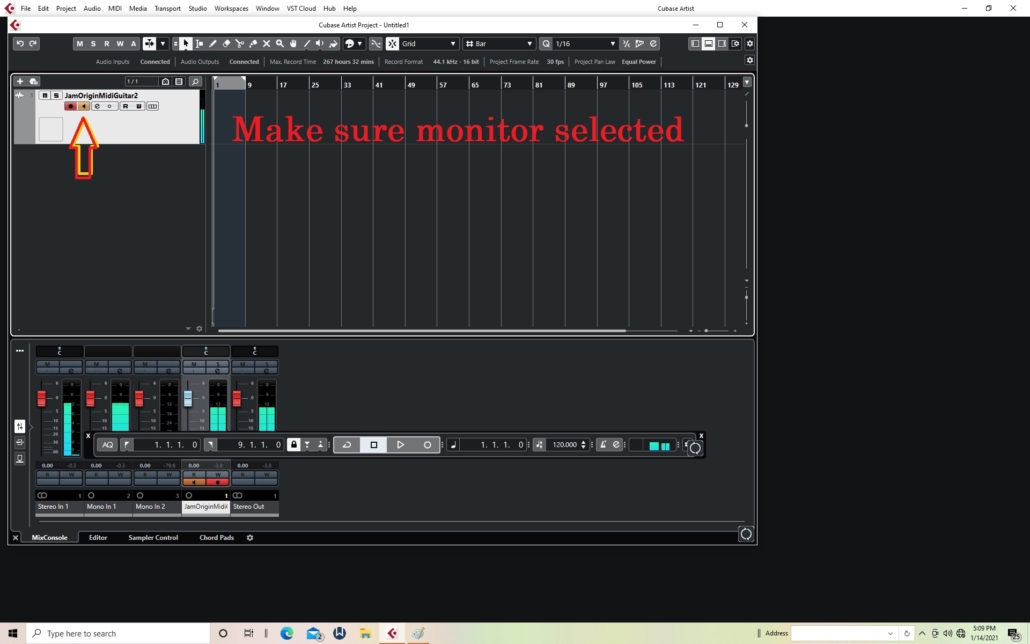Open the Grid snap type dropdown

click(428, 43)
